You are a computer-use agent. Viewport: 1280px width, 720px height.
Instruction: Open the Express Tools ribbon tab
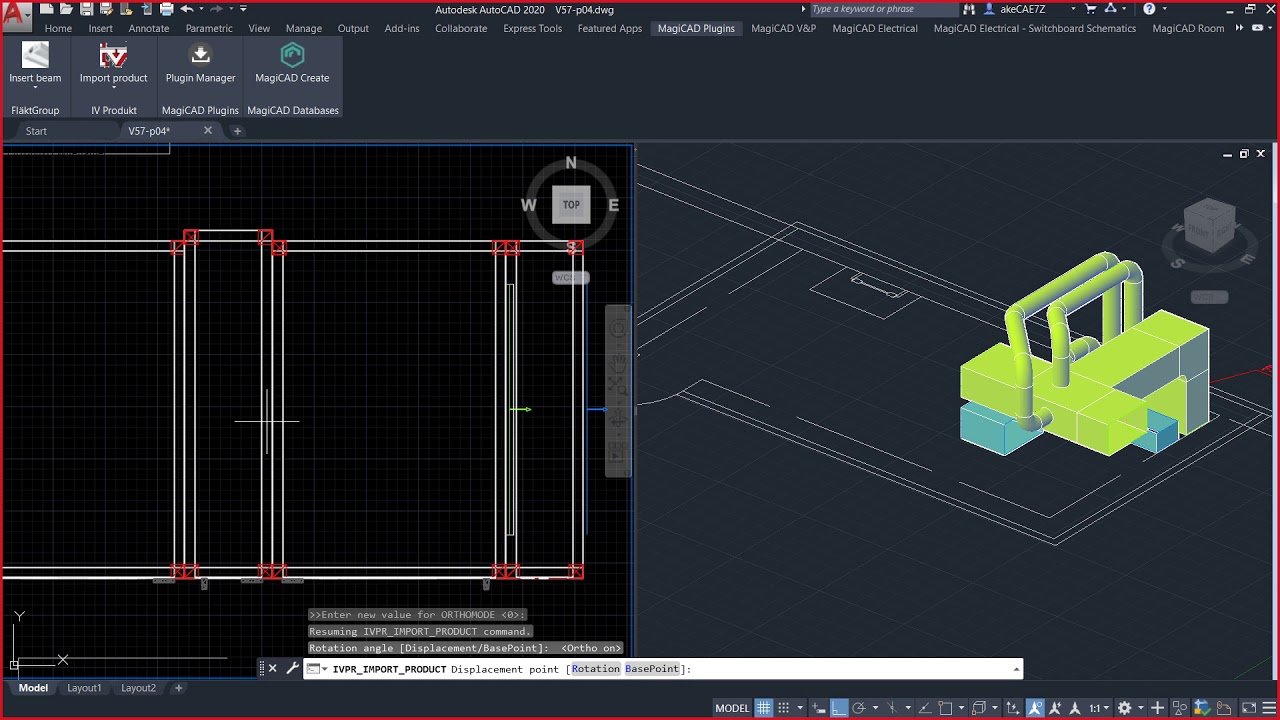tap(532, 28)
